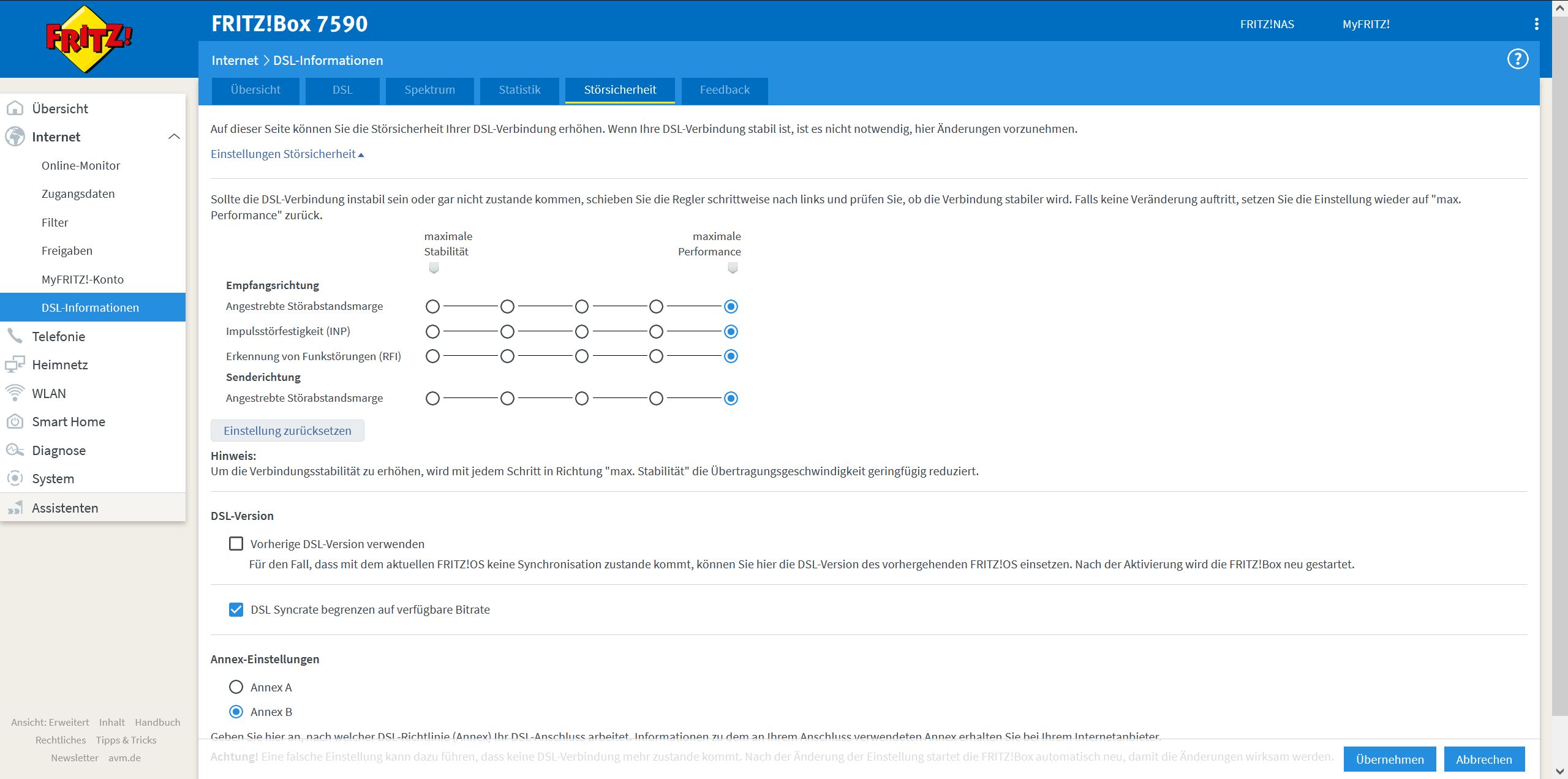Image resolution: width=1568 pixels, height=779 pixels.
Task: Click the Telefonie phone icon
Action: pyautogui.click(x=15, y=336)
